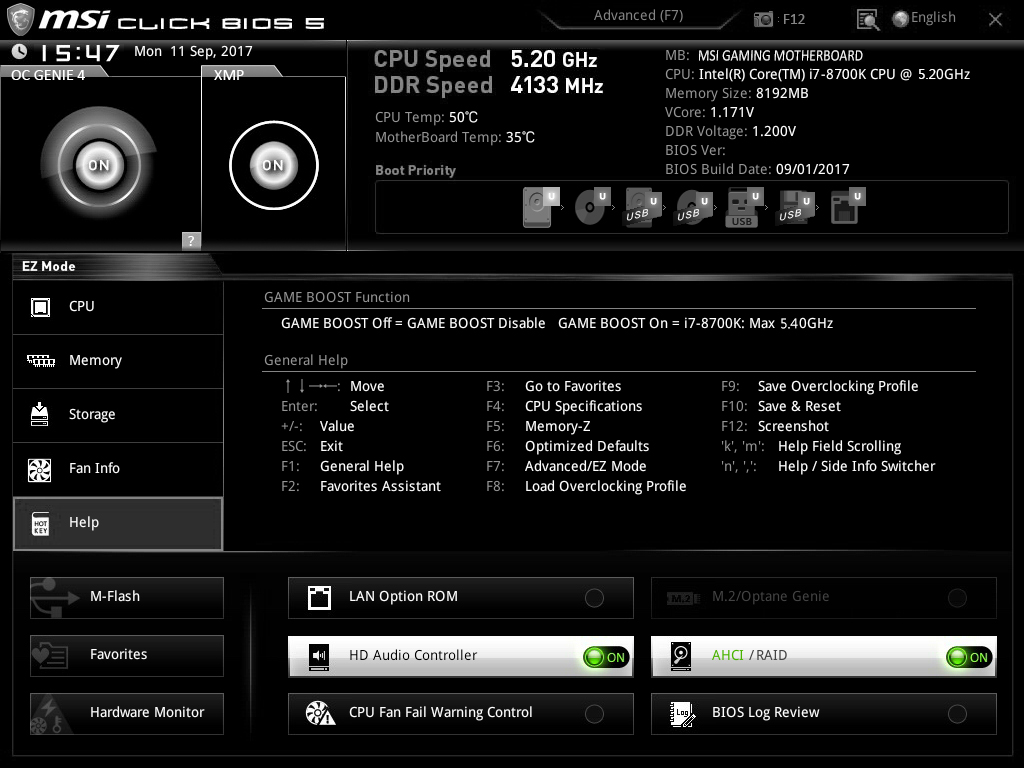Click the CPU chip icon in sidebar
Image resolution: width=1024 pixels, height=768 pixels.
[x=40, y=307]
